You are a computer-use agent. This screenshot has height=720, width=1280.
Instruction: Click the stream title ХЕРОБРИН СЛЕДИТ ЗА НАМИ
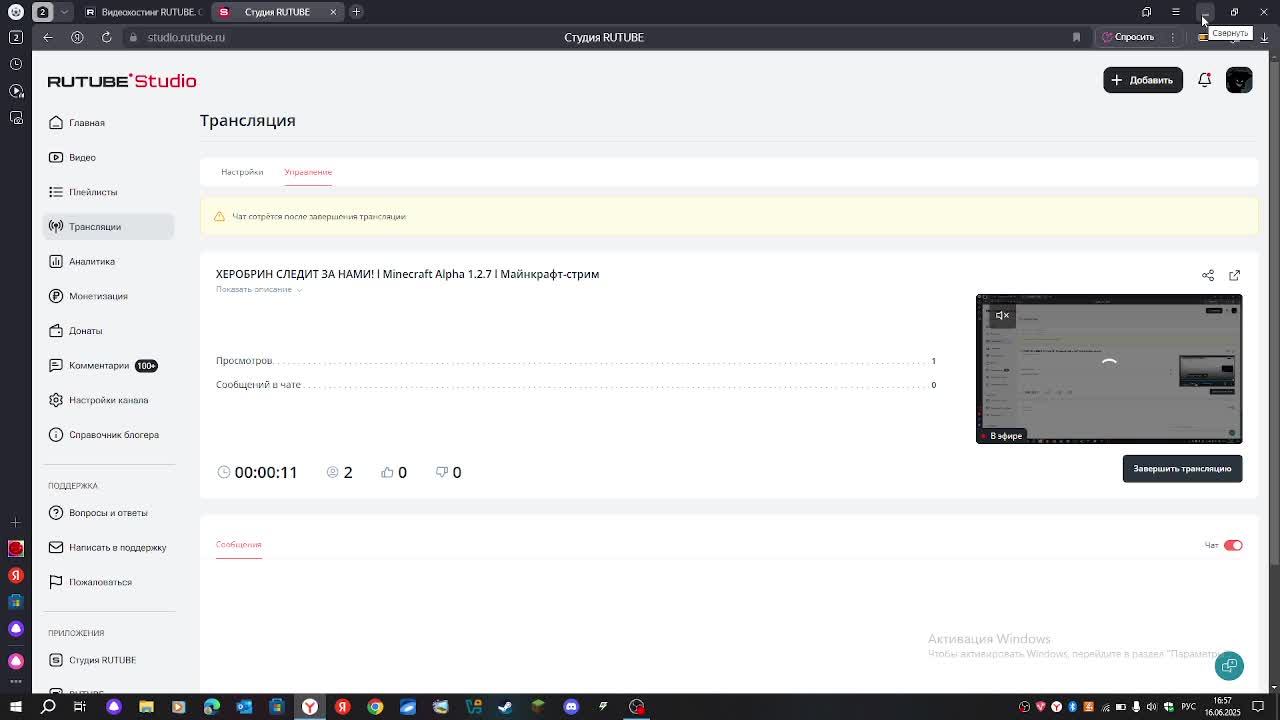[x=407, y=274]
